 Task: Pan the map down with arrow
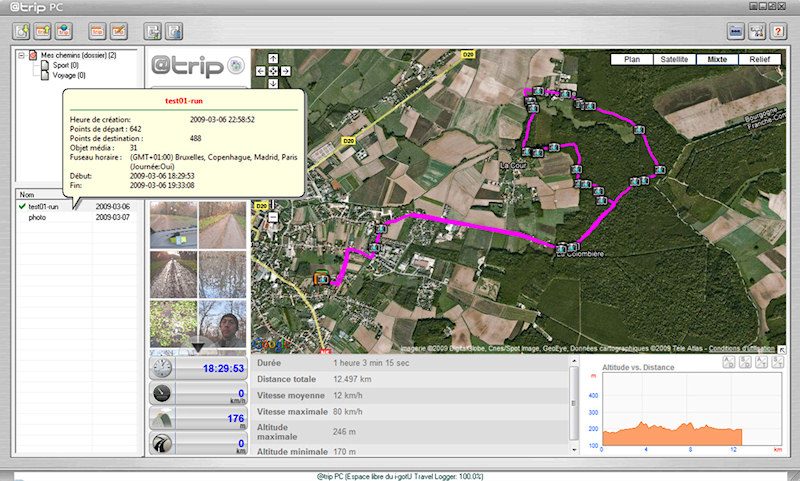pyautogui.click(x=273, y=83)
